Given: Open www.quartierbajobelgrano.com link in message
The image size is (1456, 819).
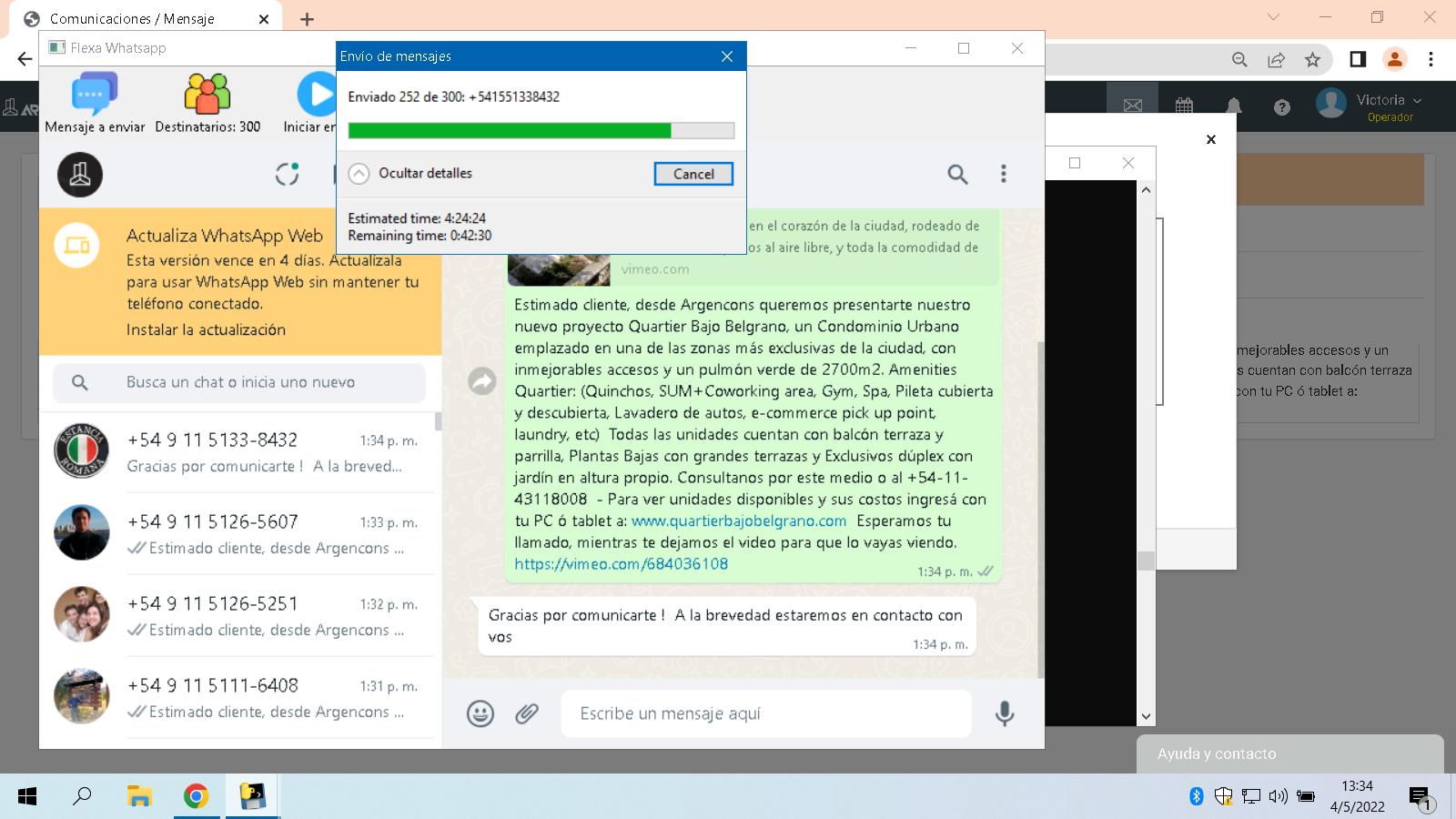Looking at the screenshot, I should tap(739, 521).
